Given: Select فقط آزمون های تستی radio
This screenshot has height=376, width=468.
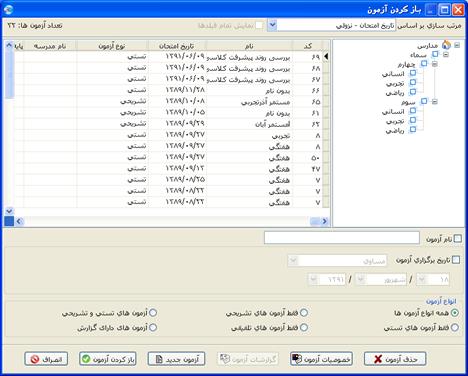Looking at the screenshot, I should [x=455, y=328].
